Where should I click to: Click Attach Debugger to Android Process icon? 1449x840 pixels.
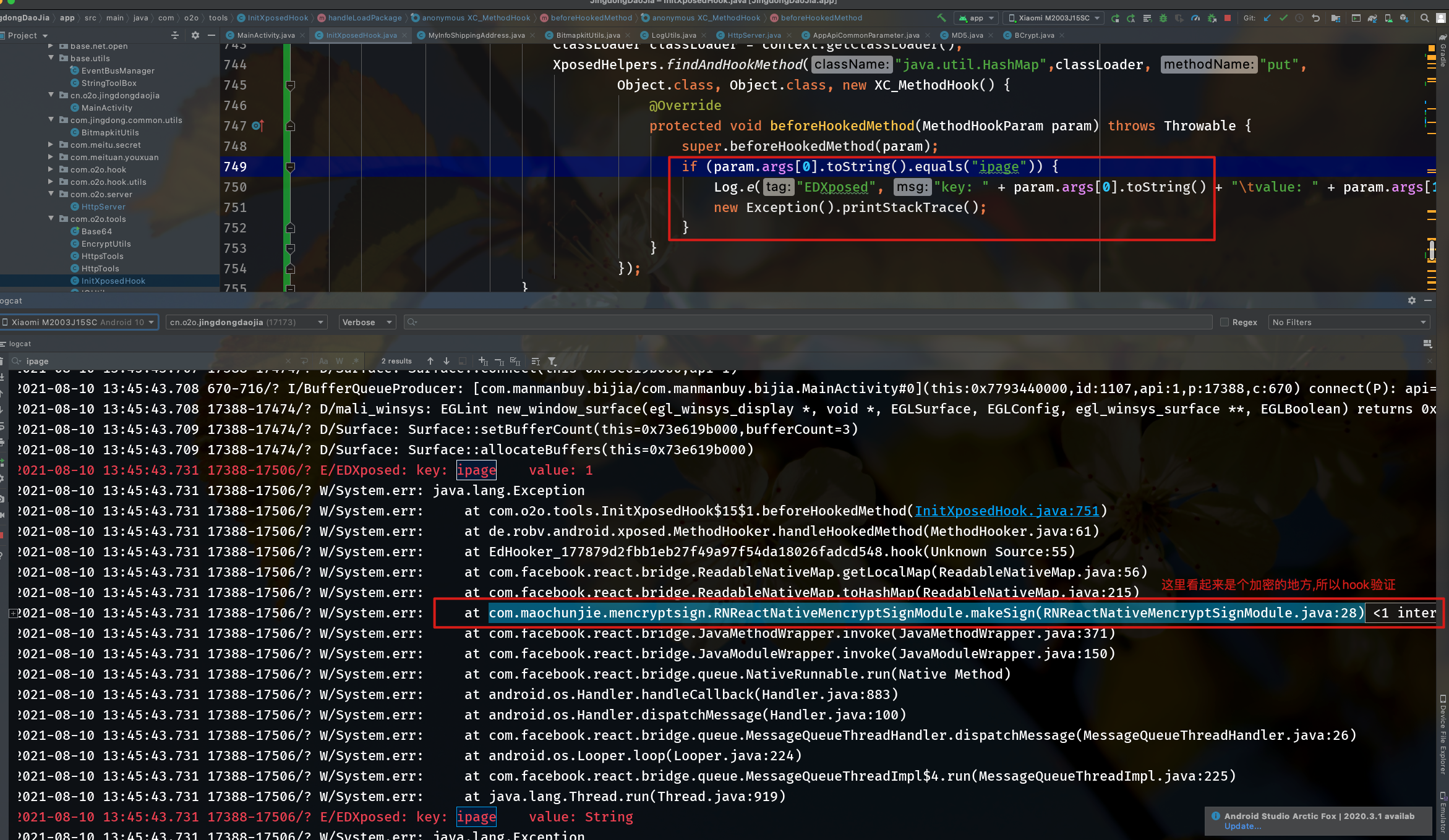(x=1212, y=18)
